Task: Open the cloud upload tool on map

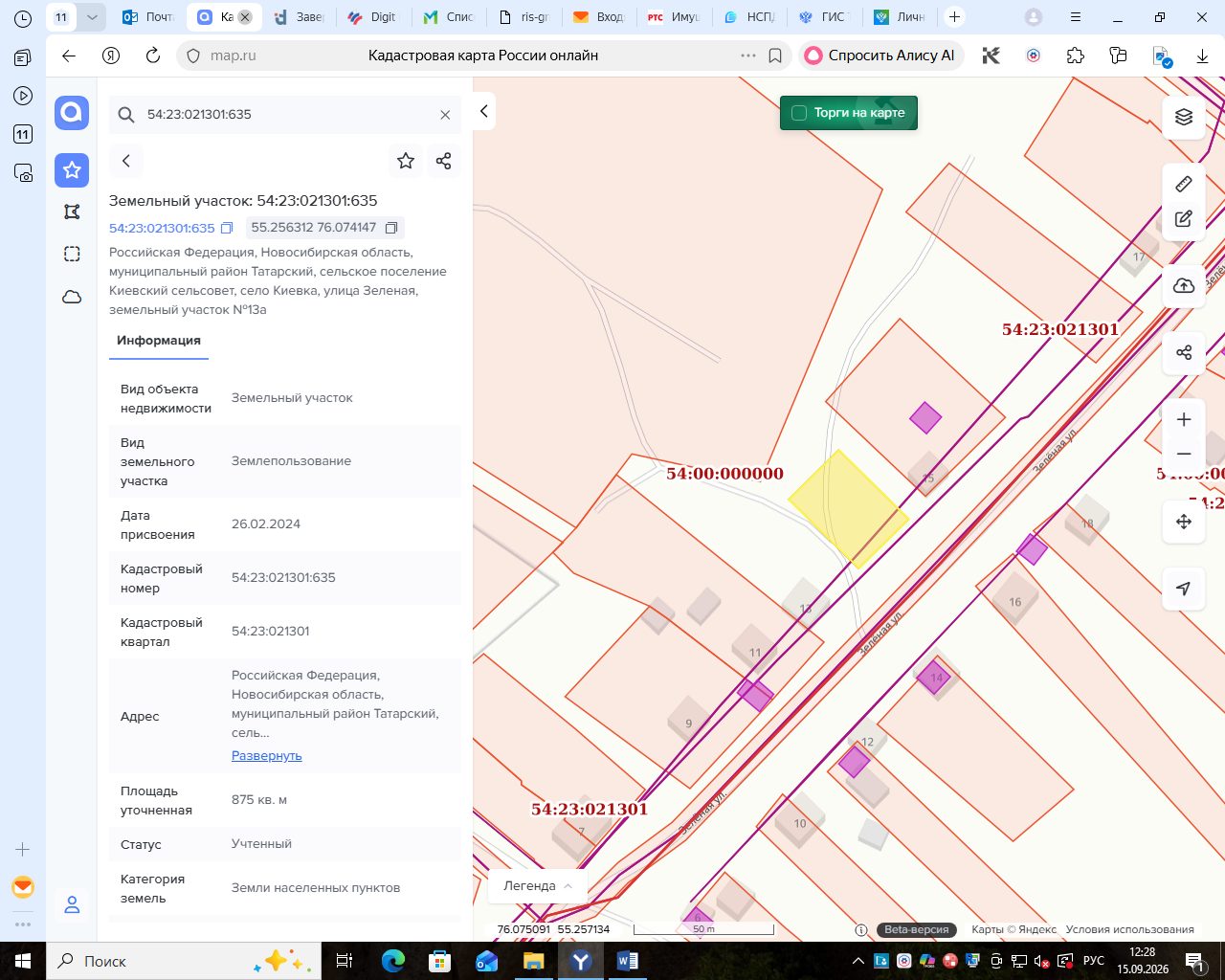Action: [1184, 285]
